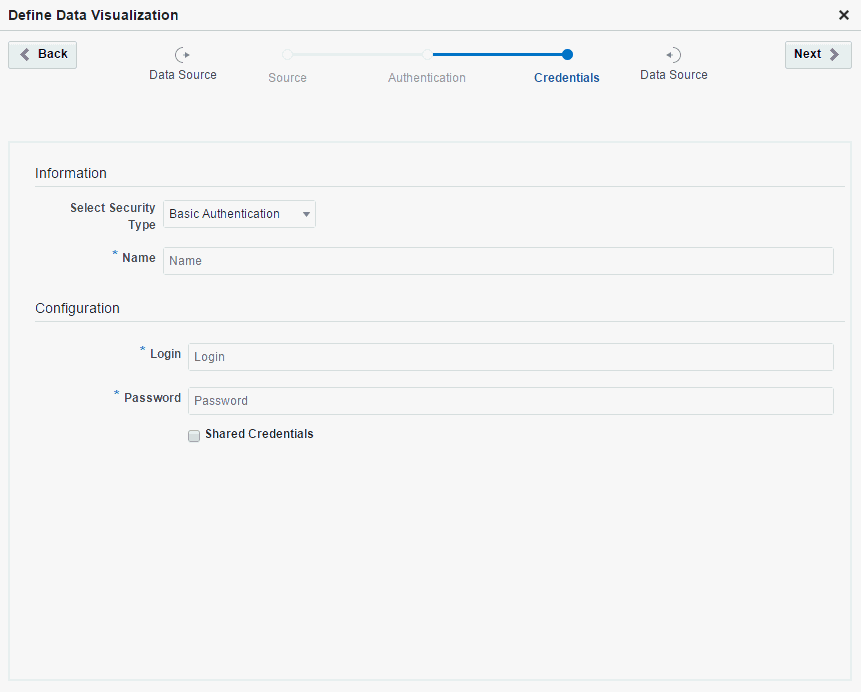This screenshot has height=692, width=861.
Task: Go to the Credentials step label
Action: pyautogui.click(x=567, y=78)
